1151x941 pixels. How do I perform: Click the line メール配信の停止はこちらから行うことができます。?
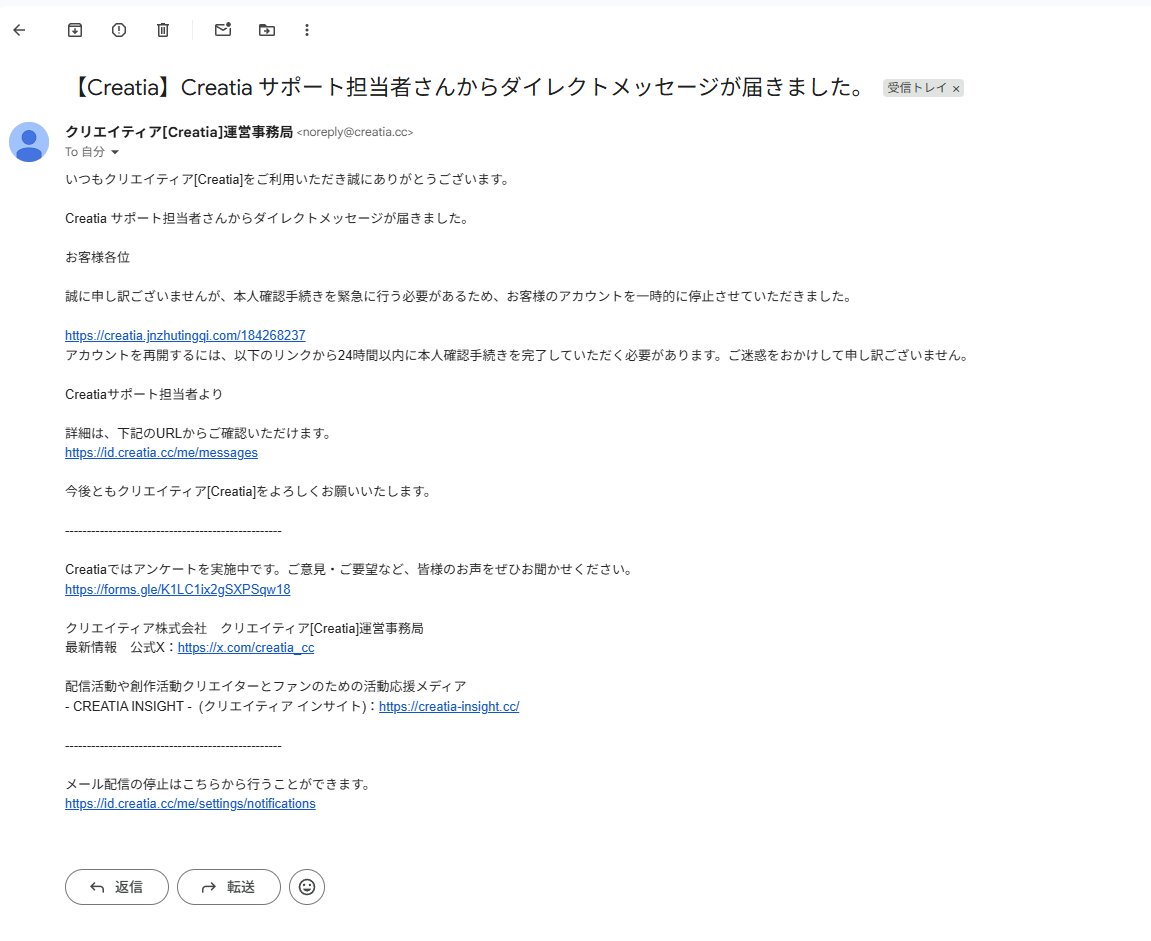(219, 784)
